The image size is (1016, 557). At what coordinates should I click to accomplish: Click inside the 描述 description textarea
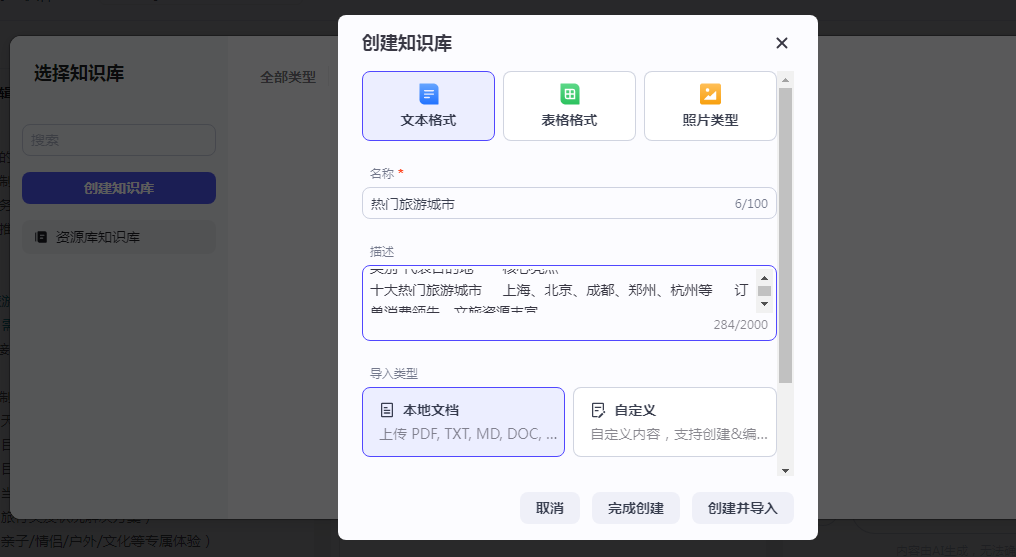[569, 302]
